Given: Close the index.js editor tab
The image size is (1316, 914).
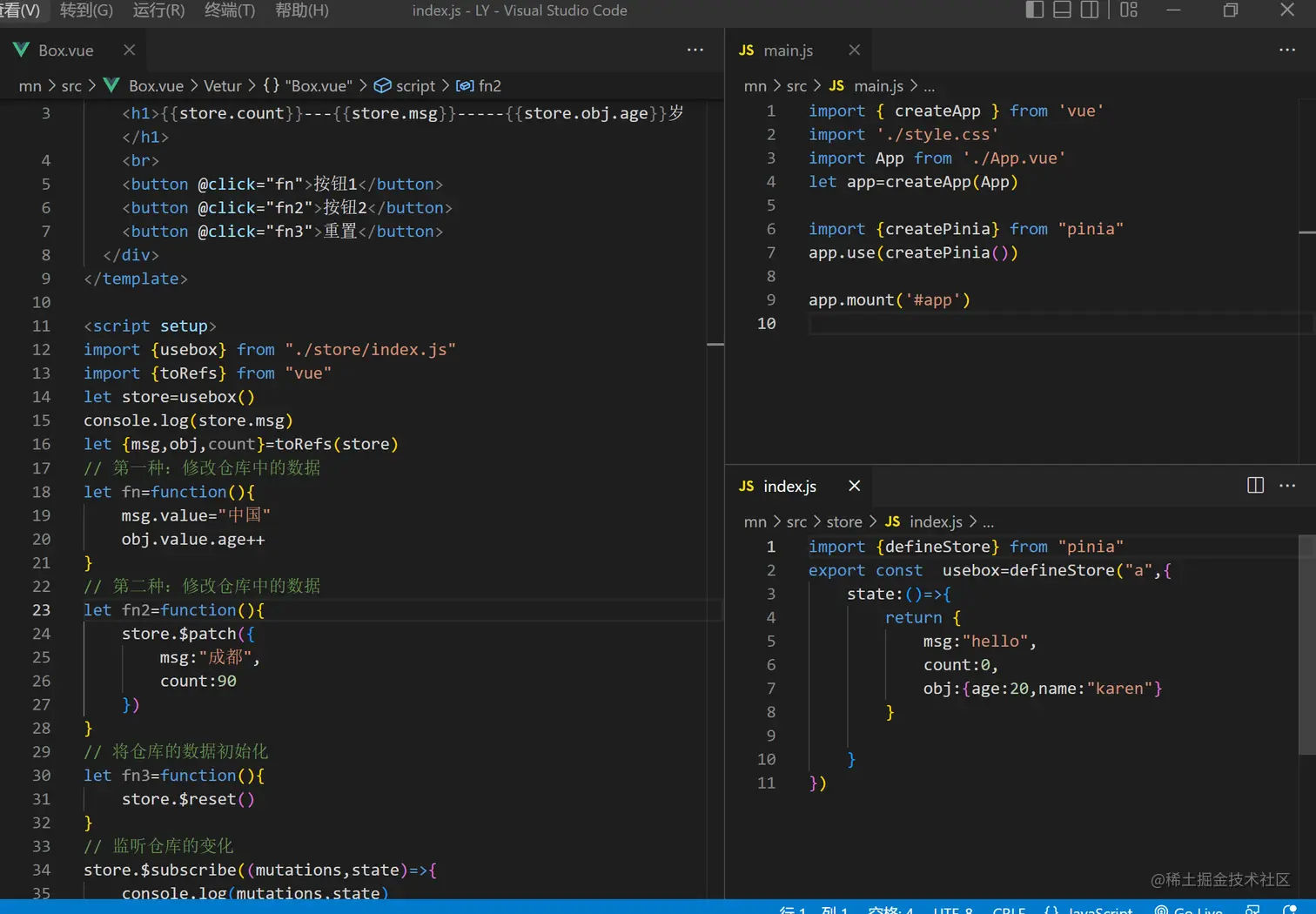Looking at the screenshot, I should point(854,486).
